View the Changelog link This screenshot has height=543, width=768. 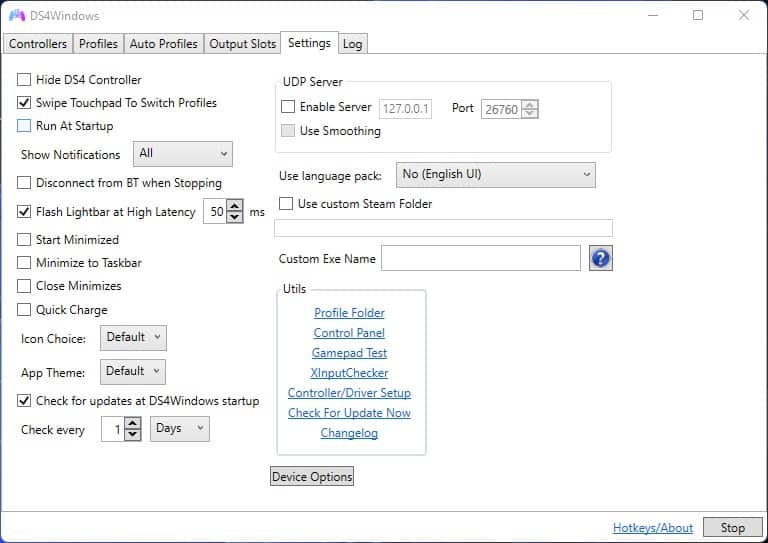(x=349, y=433)
